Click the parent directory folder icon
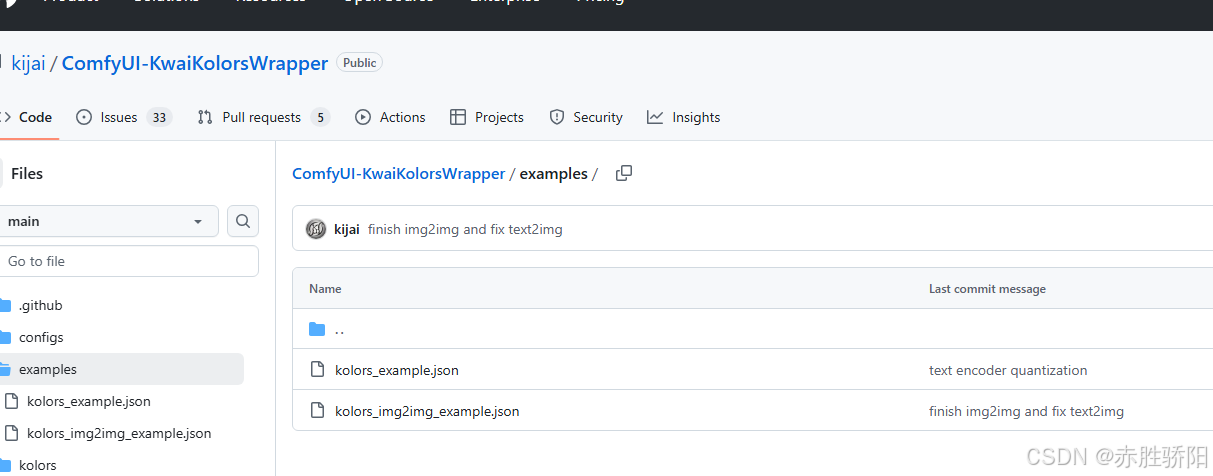The height and width of the screenshot is (476, 1213). click(x=317, y=329)
